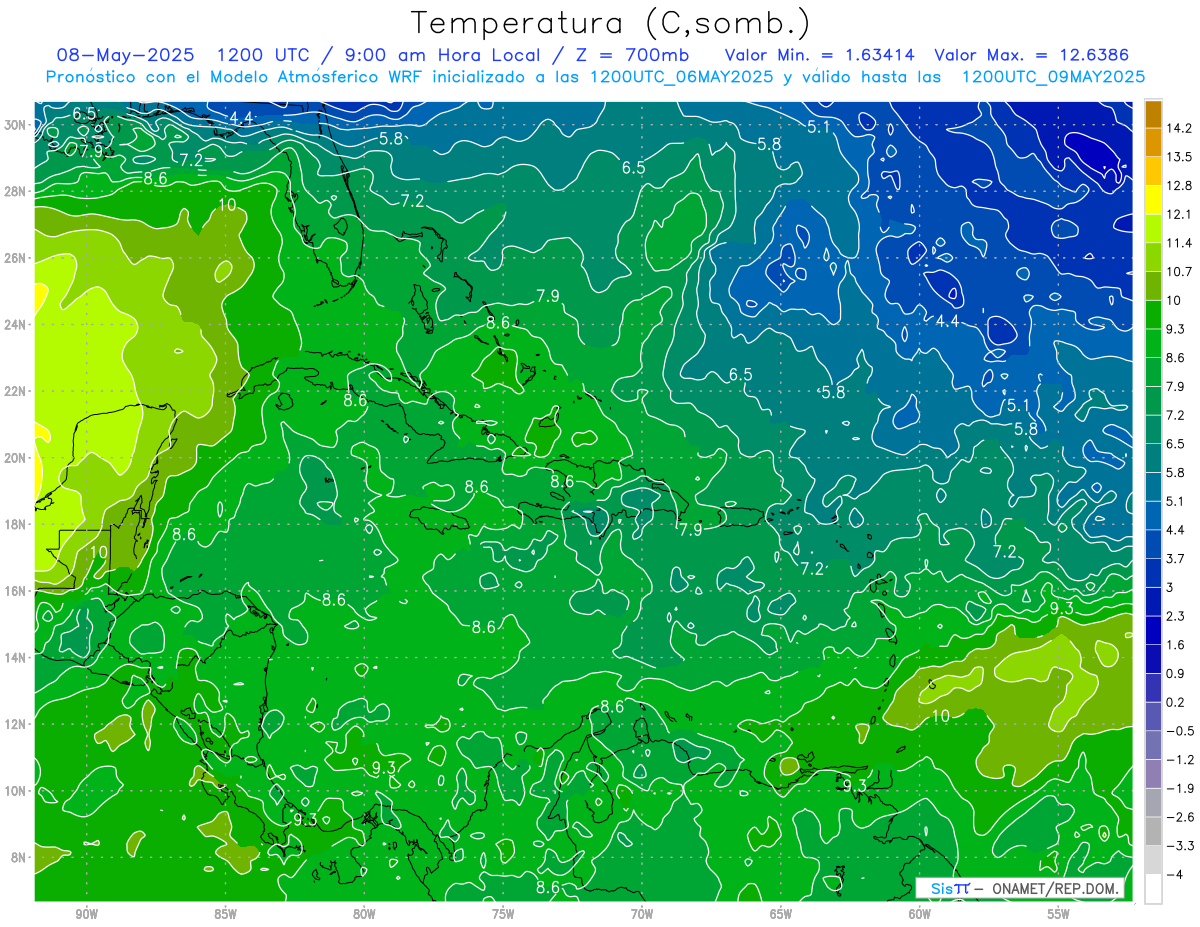
Task: Click the 10.7 value on the color legend
Action: 1179,272
